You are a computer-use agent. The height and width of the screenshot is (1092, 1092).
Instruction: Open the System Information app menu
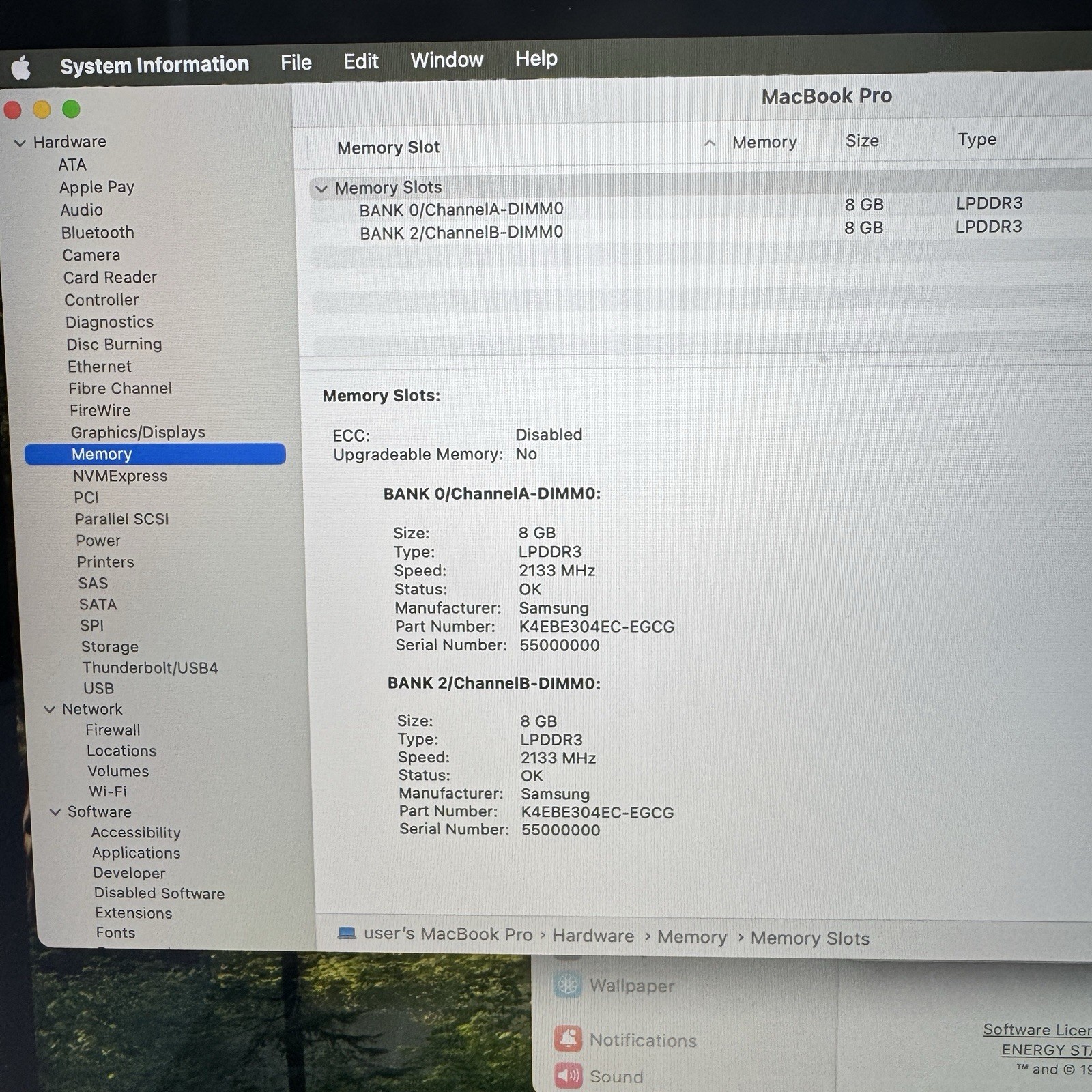[154, 65]
